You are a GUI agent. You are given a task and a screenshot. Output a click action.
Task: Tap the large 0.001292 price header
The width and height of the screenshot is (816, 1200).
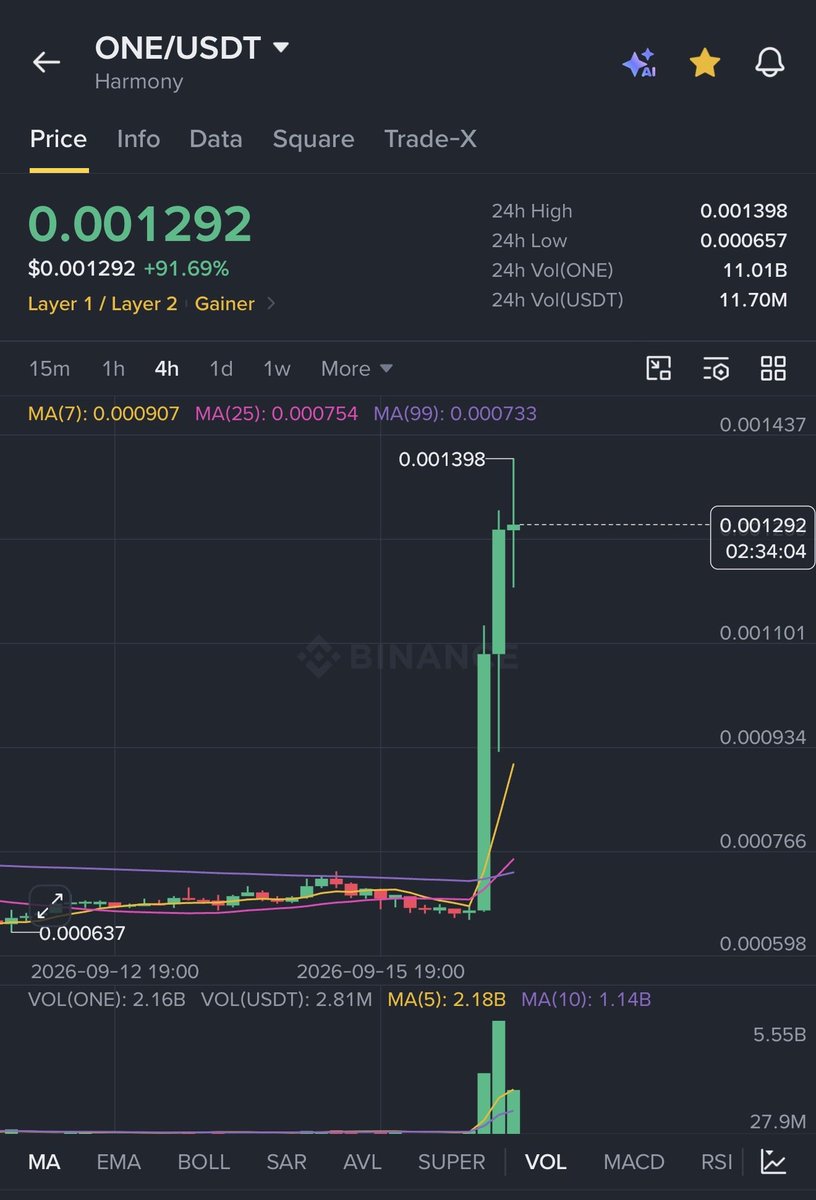(x=140, y=223)
